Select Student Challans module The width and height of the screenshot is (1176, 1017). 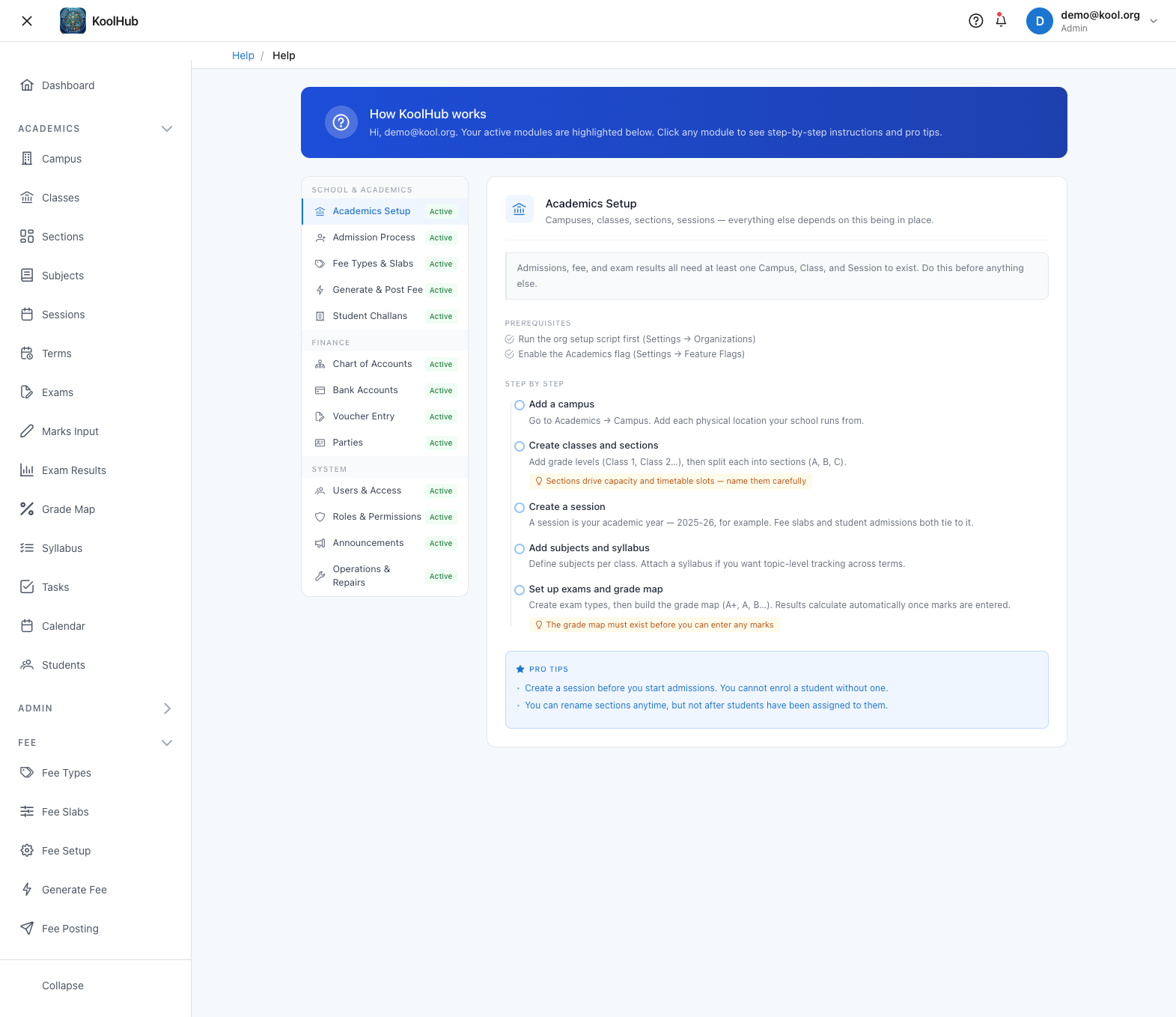[x=385, y=316]
